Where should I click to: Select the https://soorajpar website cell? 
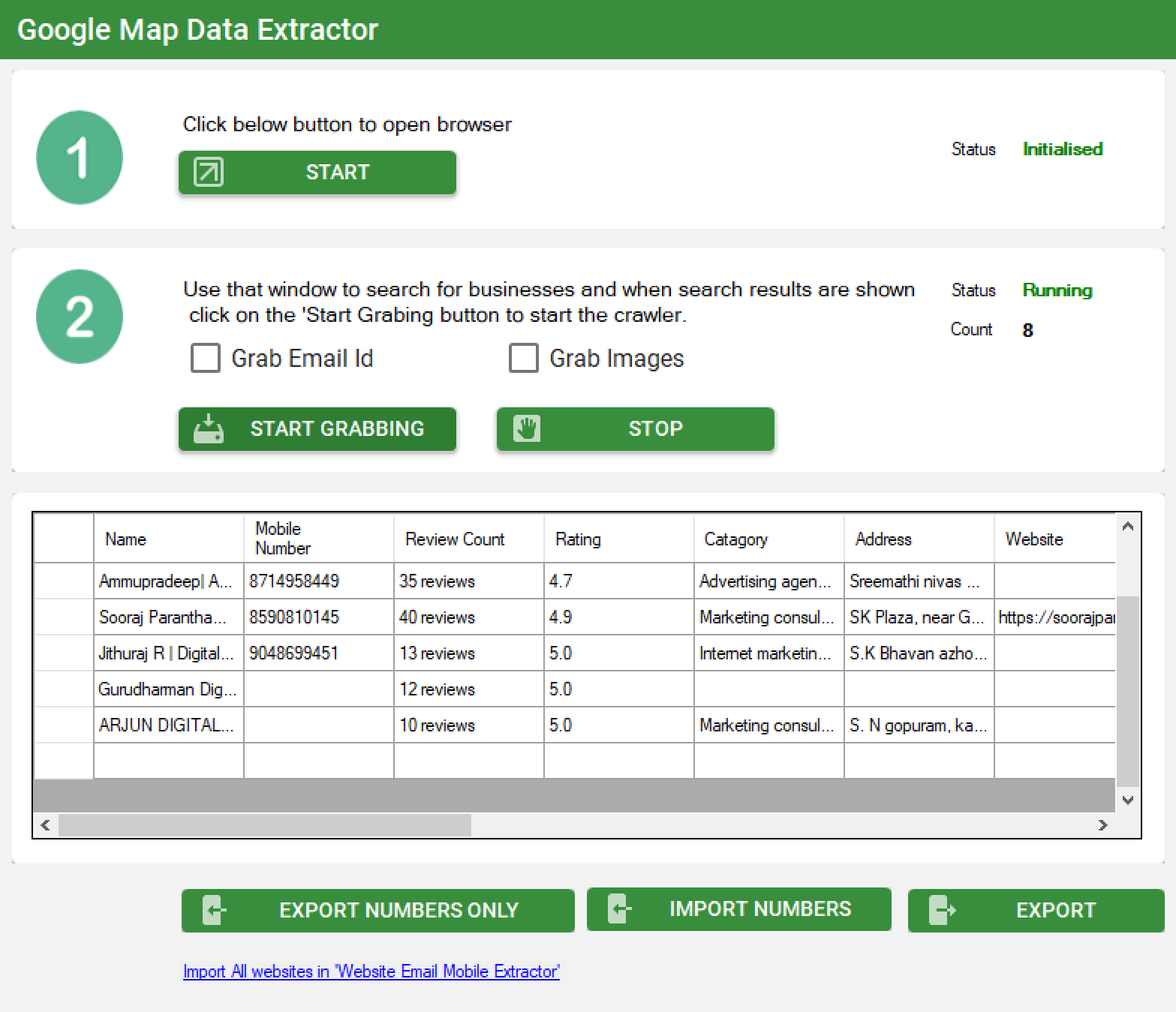point(1055,617)
